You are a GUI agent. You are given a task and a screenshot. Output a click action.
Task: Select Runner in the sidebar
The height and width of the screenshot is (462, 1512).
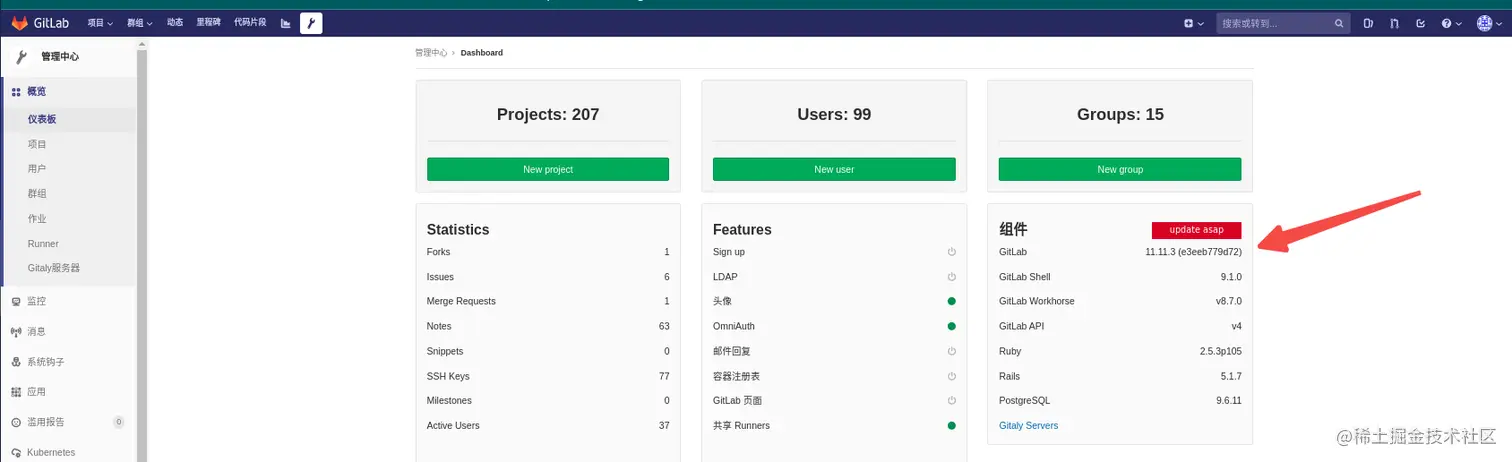tap(43, 244)
